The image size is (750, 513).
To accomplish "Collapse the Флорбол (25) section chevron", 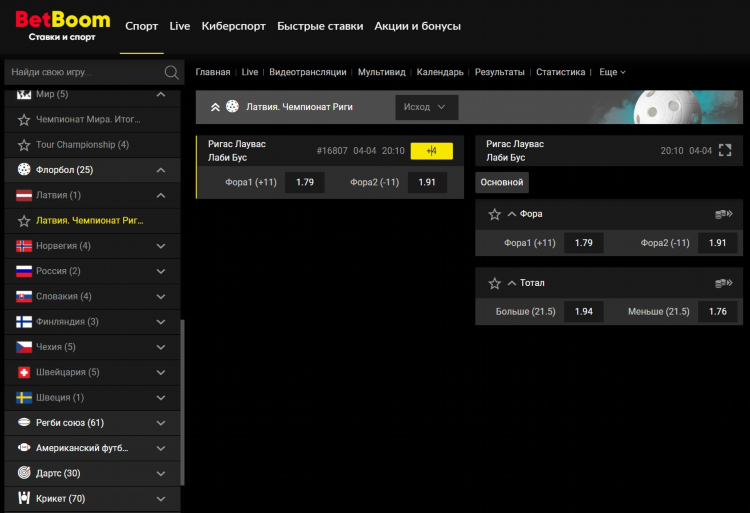I will [x=161, y=170].
